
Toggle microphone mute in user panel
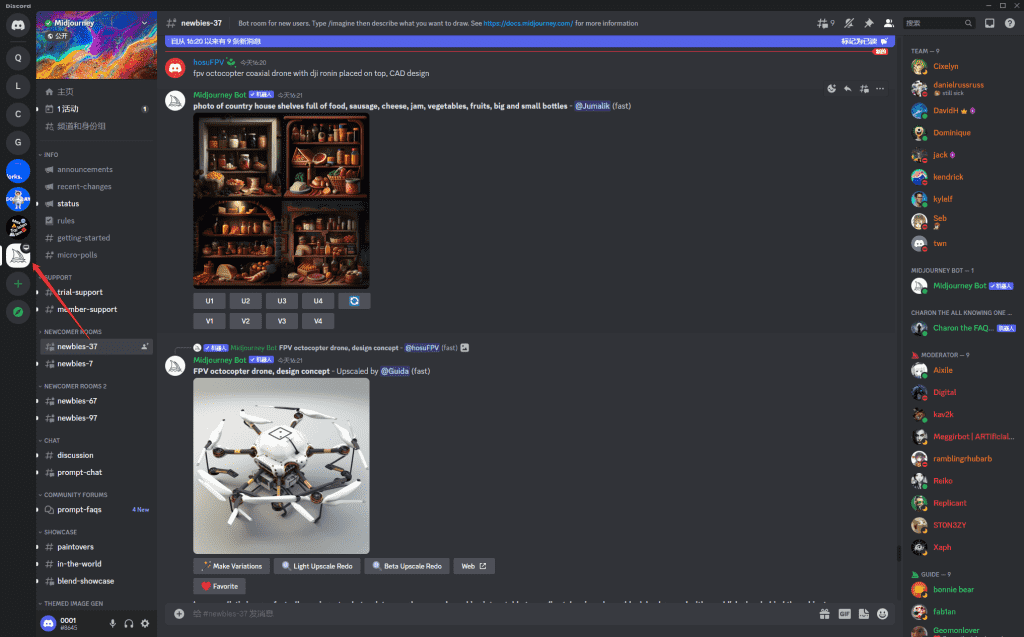[113, 623]
